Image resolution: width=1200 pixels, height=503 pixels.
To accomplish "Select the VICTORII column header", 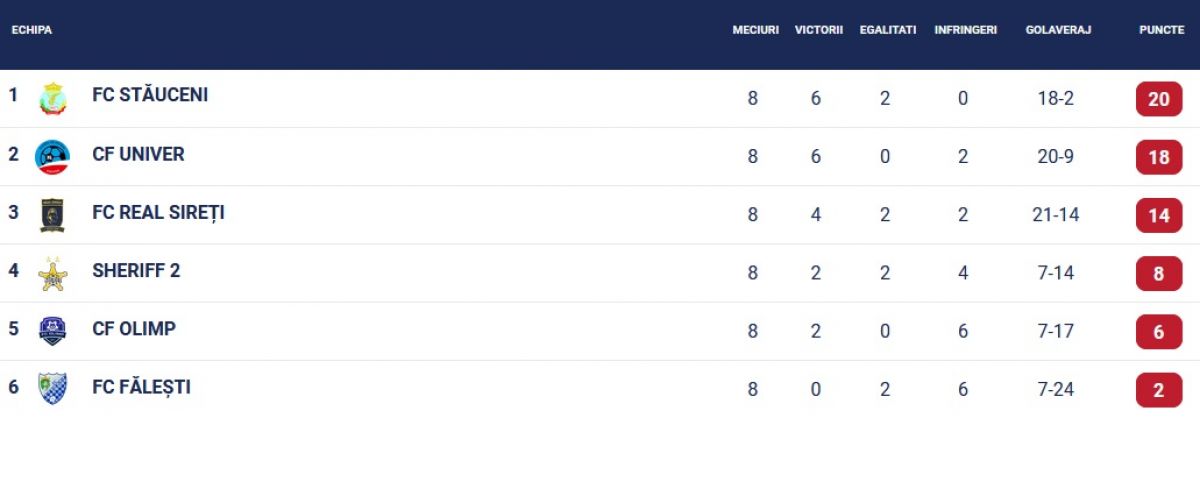I will coord(819,30).
